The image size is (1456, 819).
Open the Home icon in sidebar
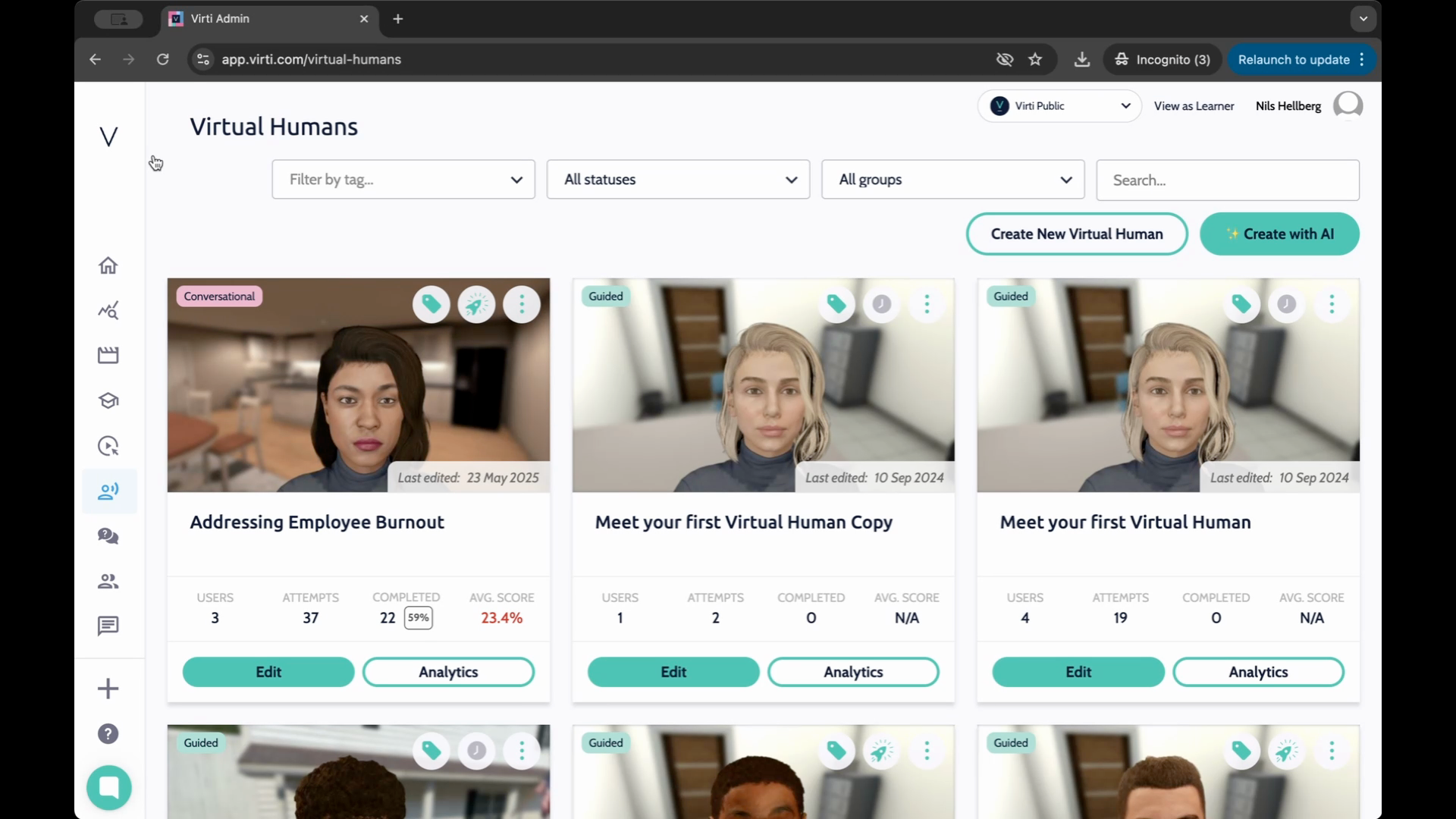point(108,265)
